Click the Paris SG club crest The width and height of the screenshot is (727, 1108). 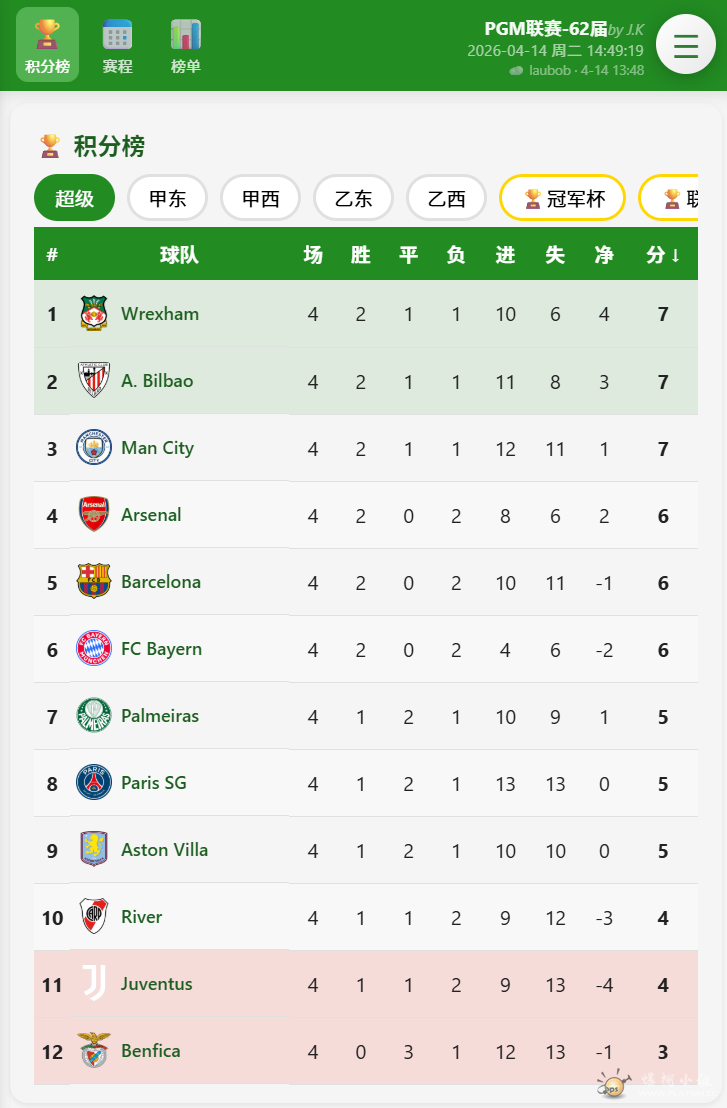94,783
